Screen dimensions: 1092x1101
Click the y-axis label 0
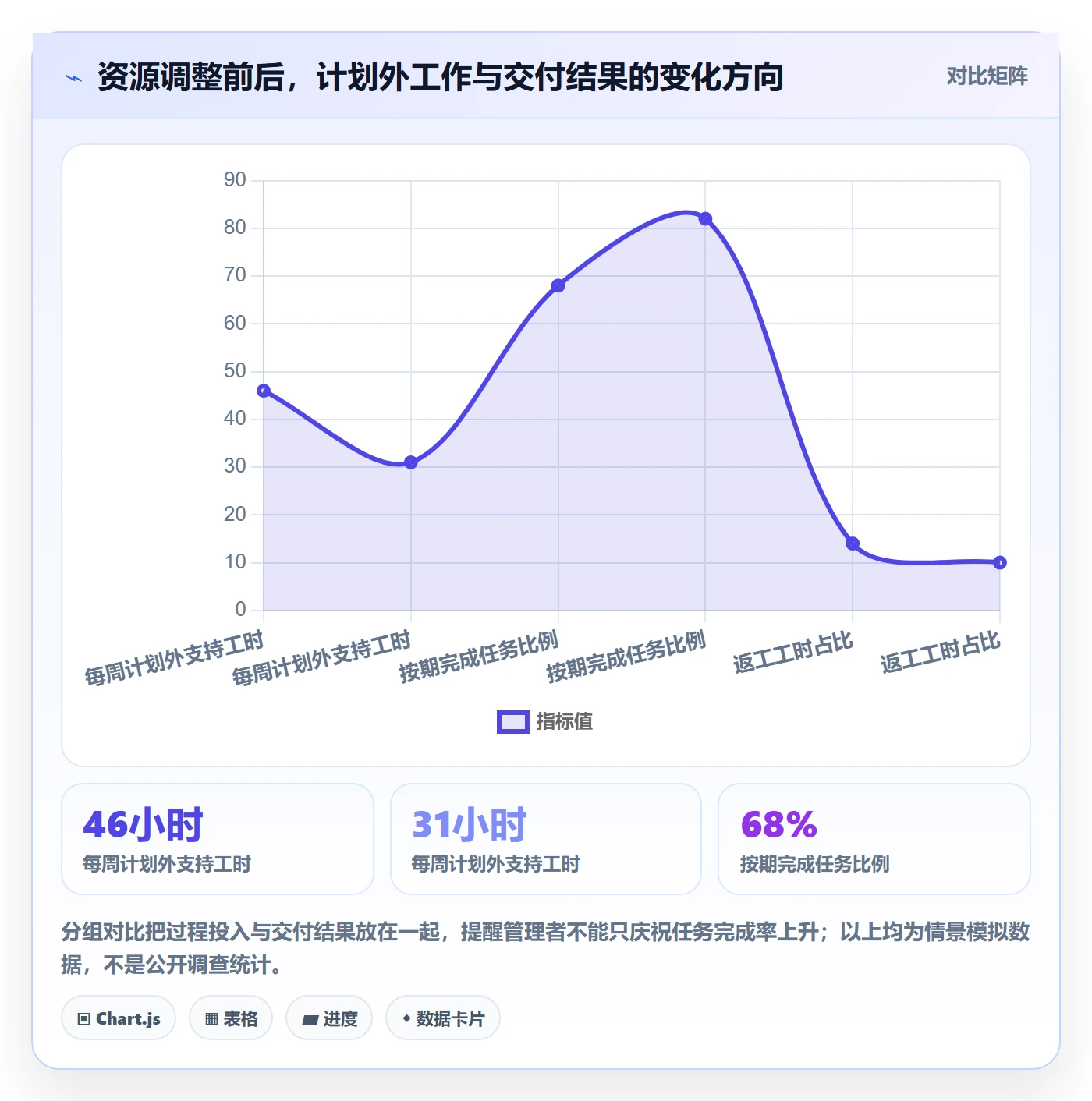tap(240, 610)
